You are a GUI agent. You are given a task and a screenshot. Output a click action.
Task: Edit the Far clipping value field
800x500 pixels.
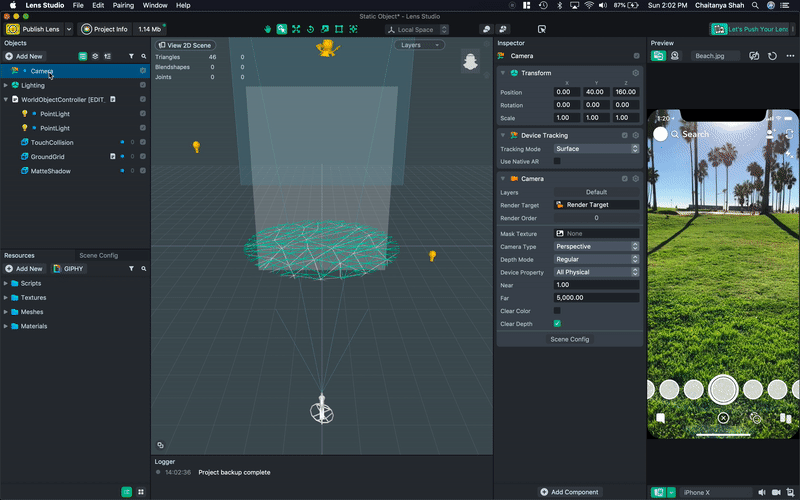tap(596, 298)
